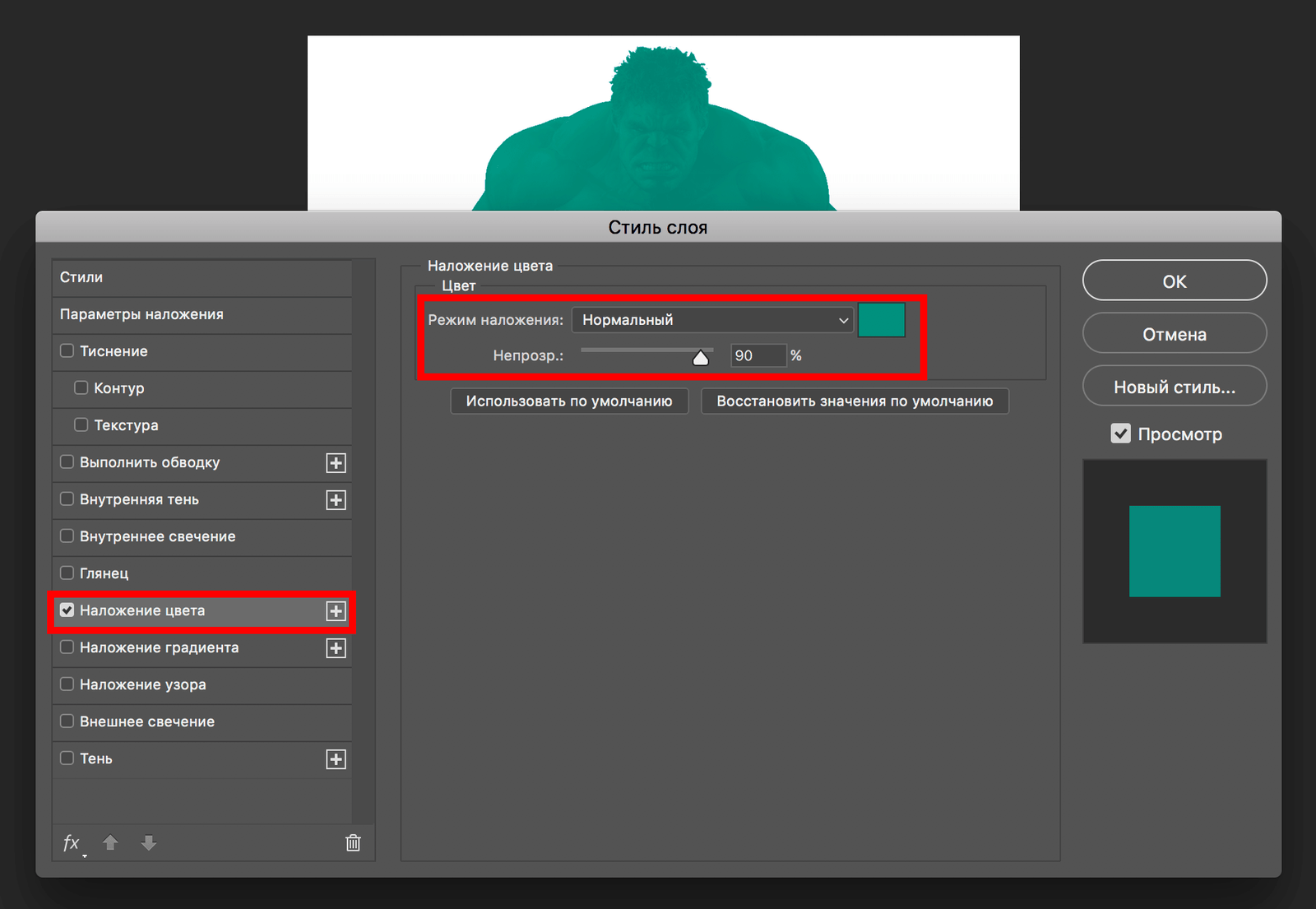Click the move effect up arrow
This screenshot has width=1316, height=909.
110,842
